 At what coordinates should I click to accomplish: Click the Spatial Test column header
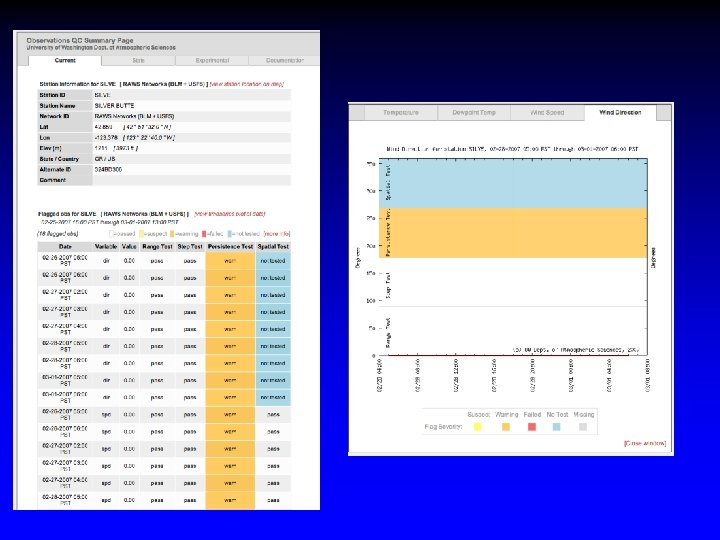(273, 247)
